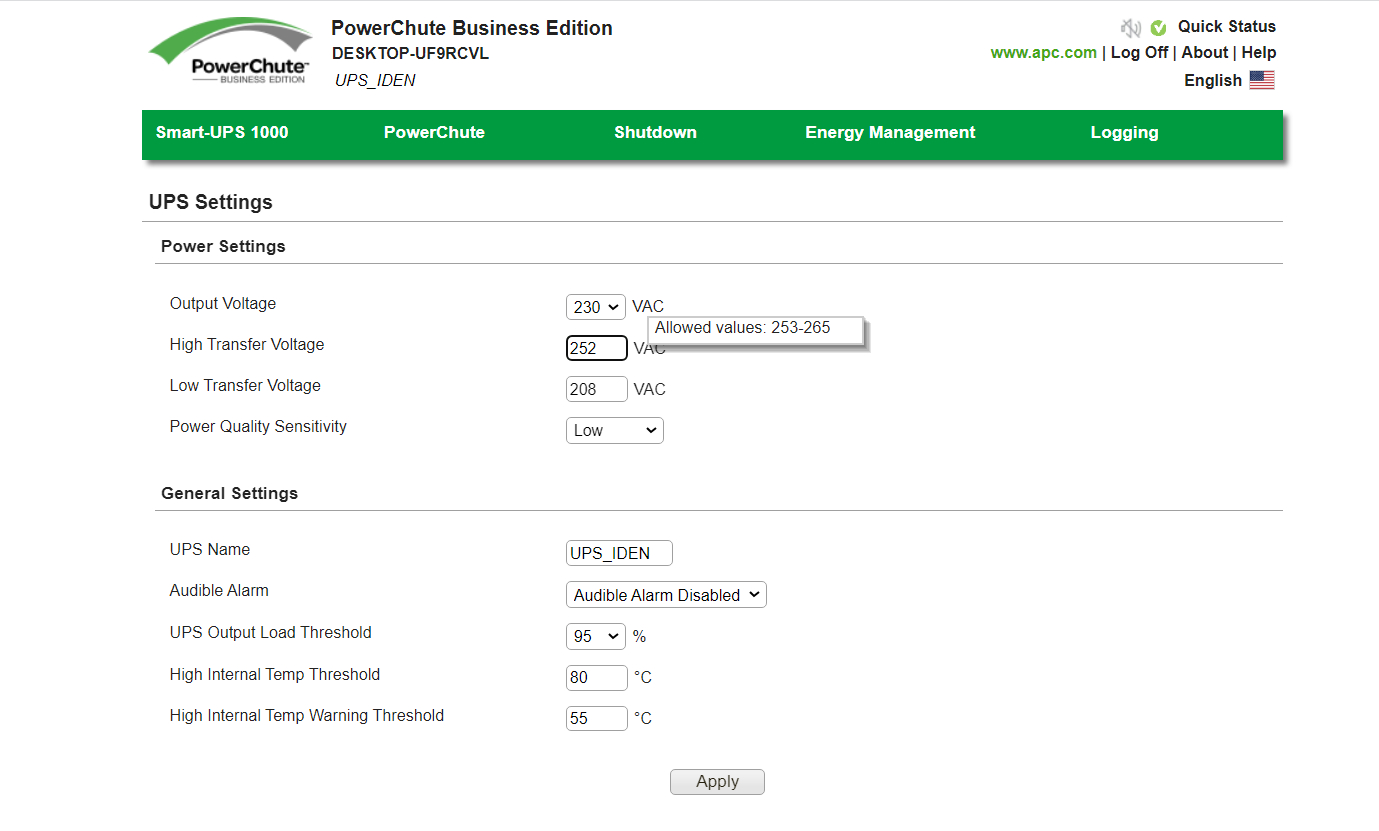Click the 'UPS Settings' page heading

click(x=211, y=202)
